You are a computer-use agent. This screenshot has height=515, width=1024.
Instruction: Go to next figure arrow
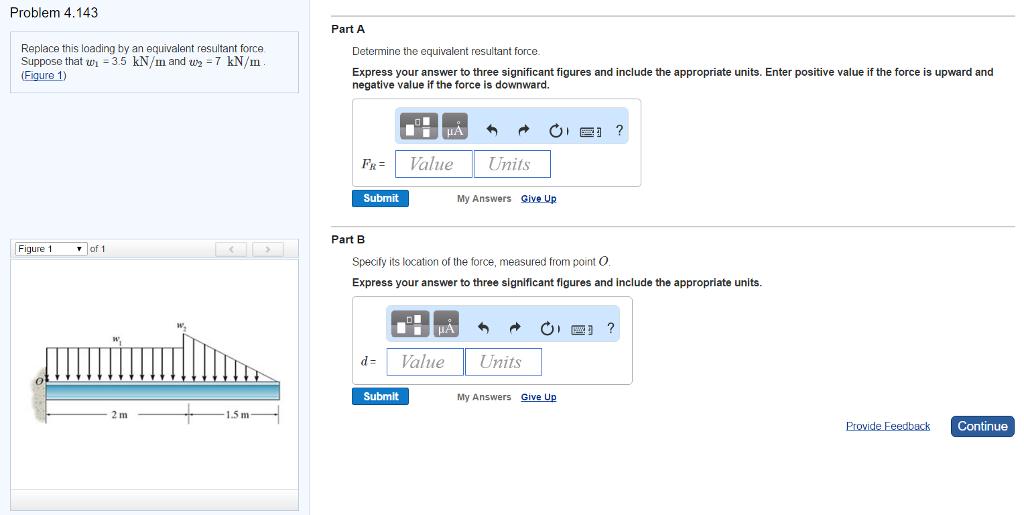267,249
